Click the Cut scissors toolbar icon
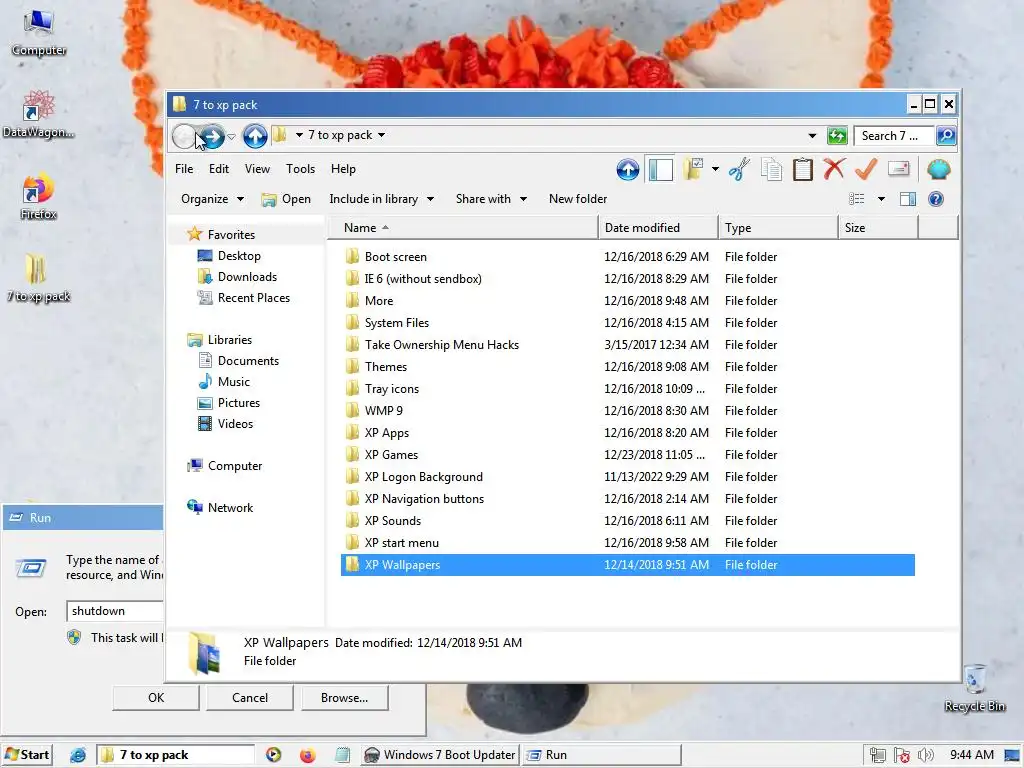Screen dimensions: 1024x768 coord(739,170)
